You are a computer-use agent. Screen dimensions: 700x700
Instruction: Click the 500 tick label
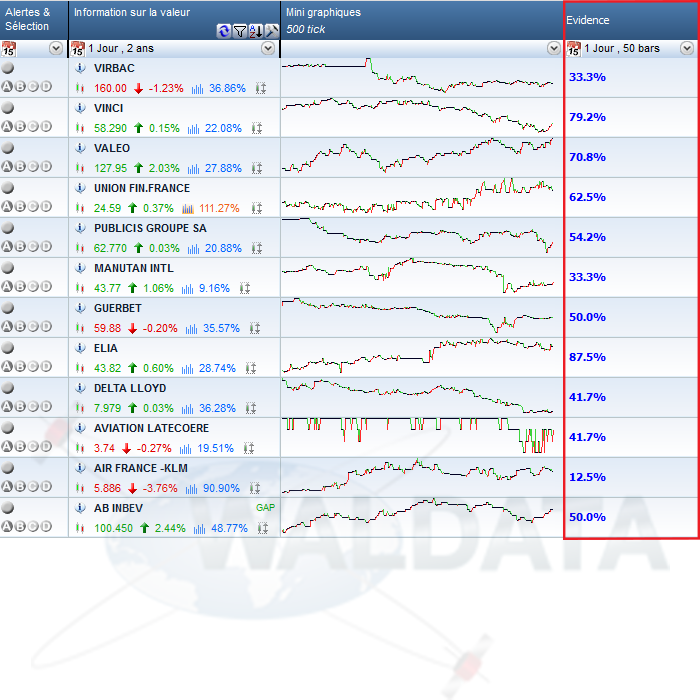[x=306, y=29]
